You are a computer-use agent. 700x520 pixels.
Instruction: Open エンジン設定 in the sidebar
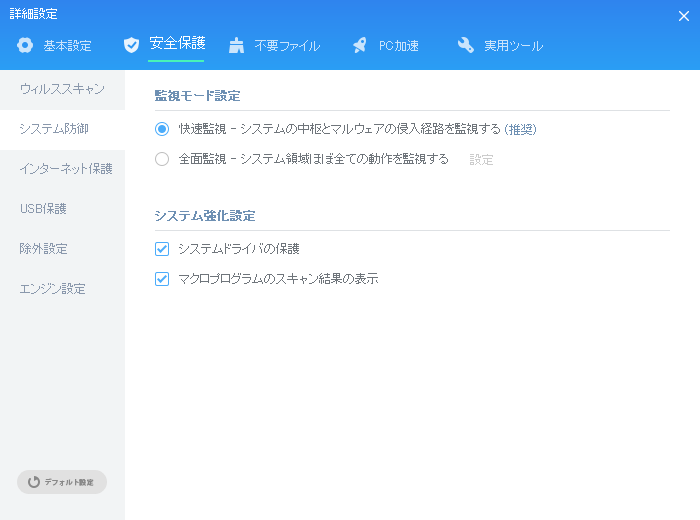point(62,289)
